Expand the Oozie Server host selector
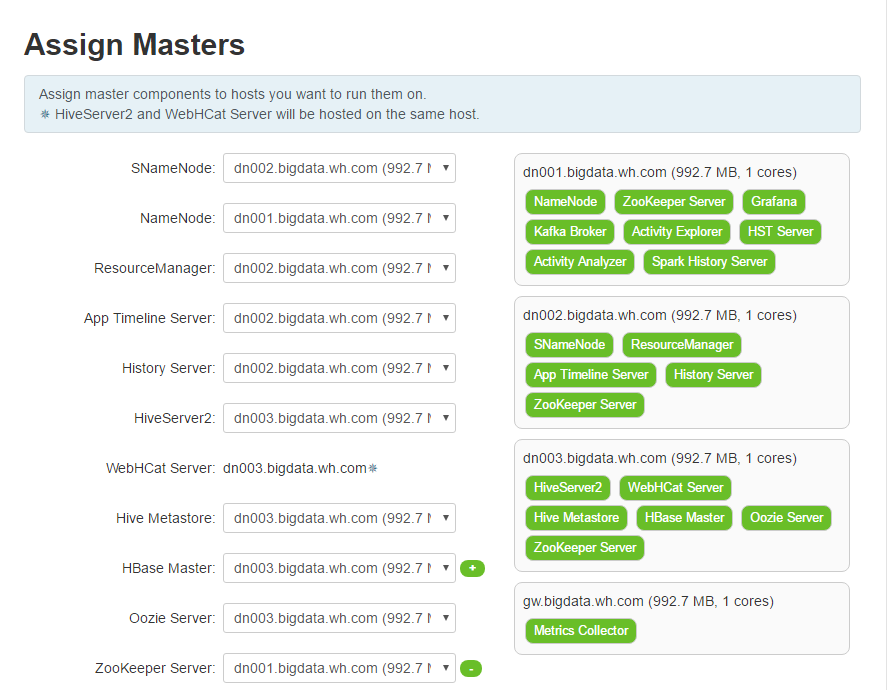This screenshot has width=889, height=690. [x=339, y=618]
